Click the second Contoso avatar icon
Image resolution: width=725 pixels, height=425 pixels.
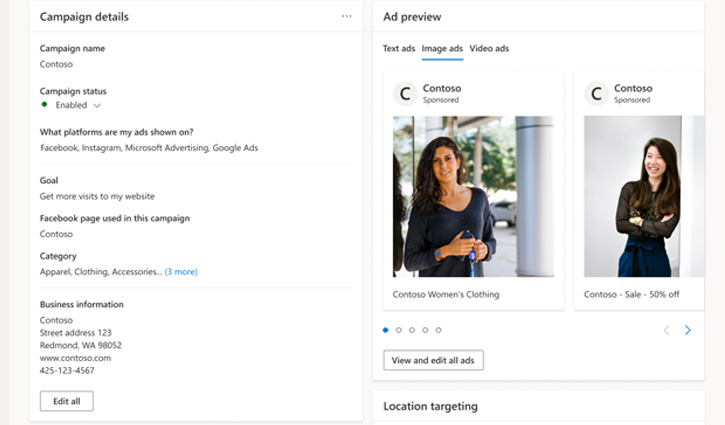click(596, 94)
